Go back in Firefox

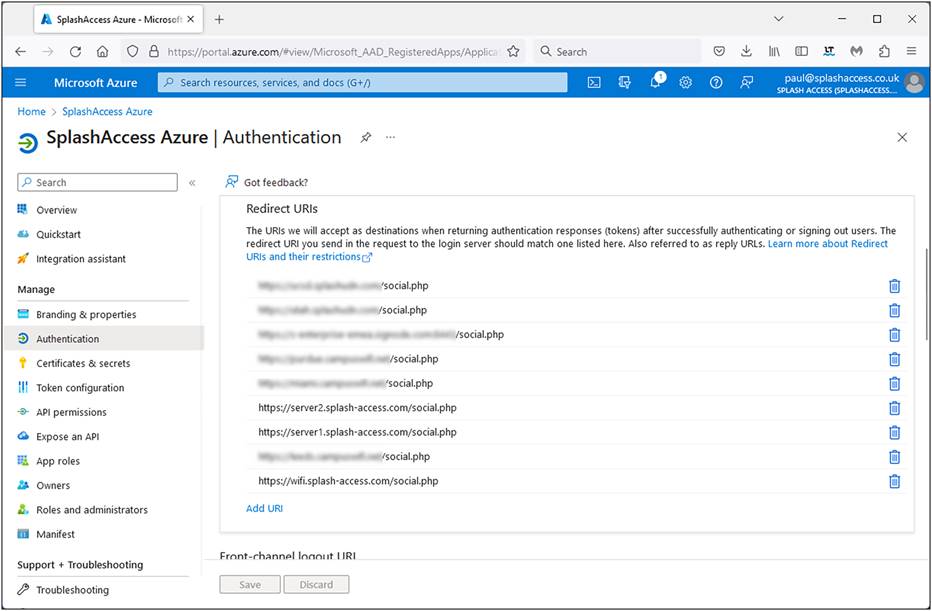coord(21,52)
